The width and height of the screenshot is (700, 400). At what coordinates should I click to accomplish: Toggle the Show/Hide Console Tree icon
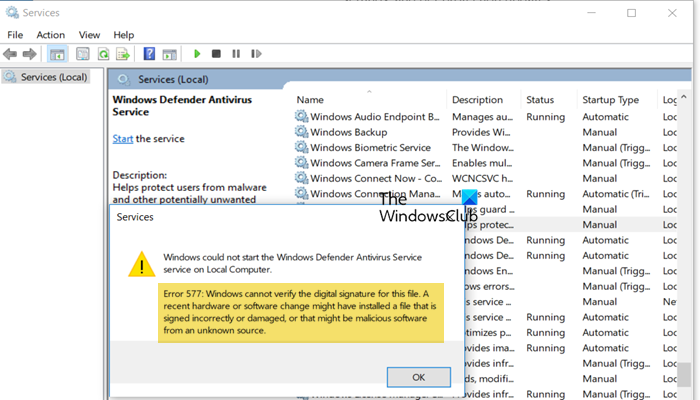(57, 54)
